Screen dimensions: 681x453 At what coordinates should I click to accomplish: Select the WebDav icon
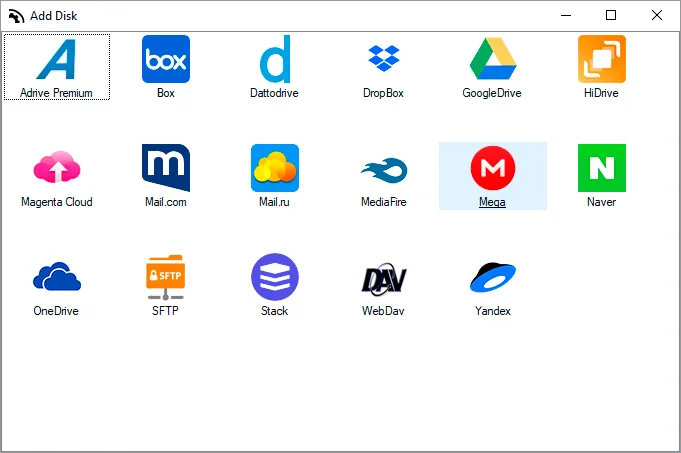(384, 278)
